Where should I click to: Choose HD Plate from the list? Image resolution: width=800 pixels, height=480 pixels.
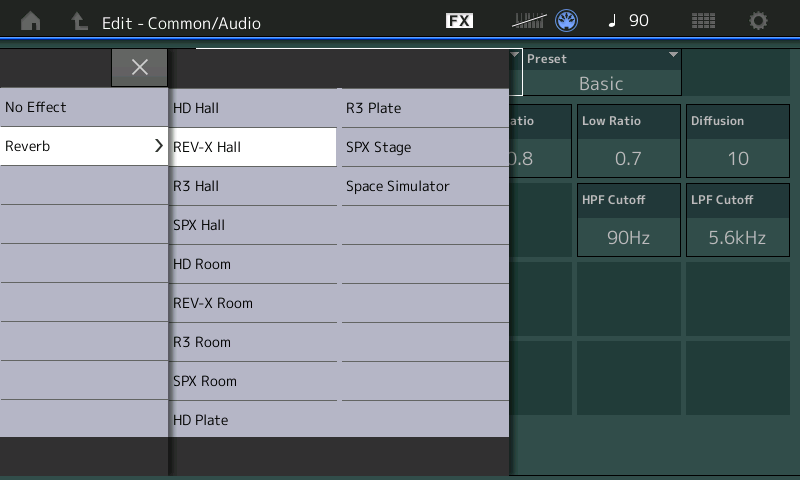[x=253, y=420]
